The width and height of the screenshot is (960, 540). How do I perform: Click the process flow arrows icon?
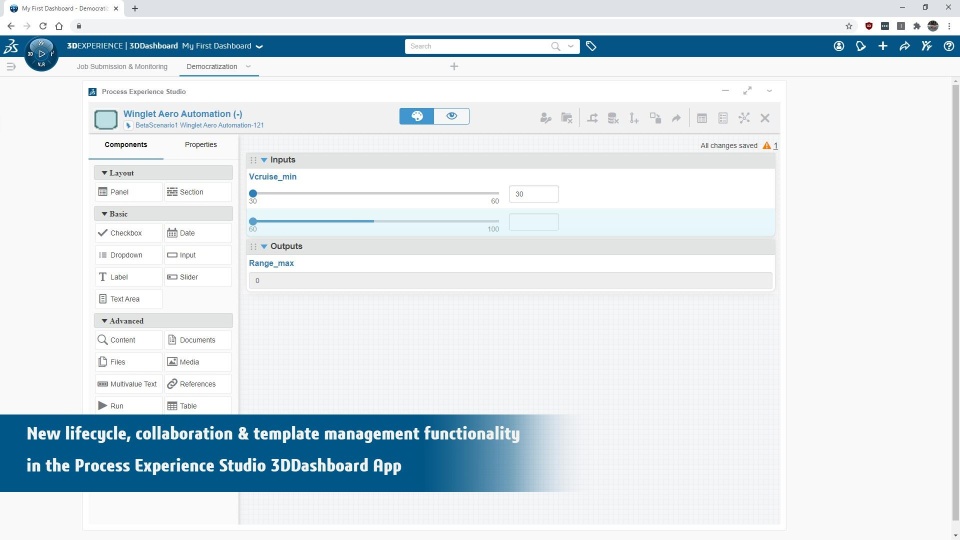(593, 118)
